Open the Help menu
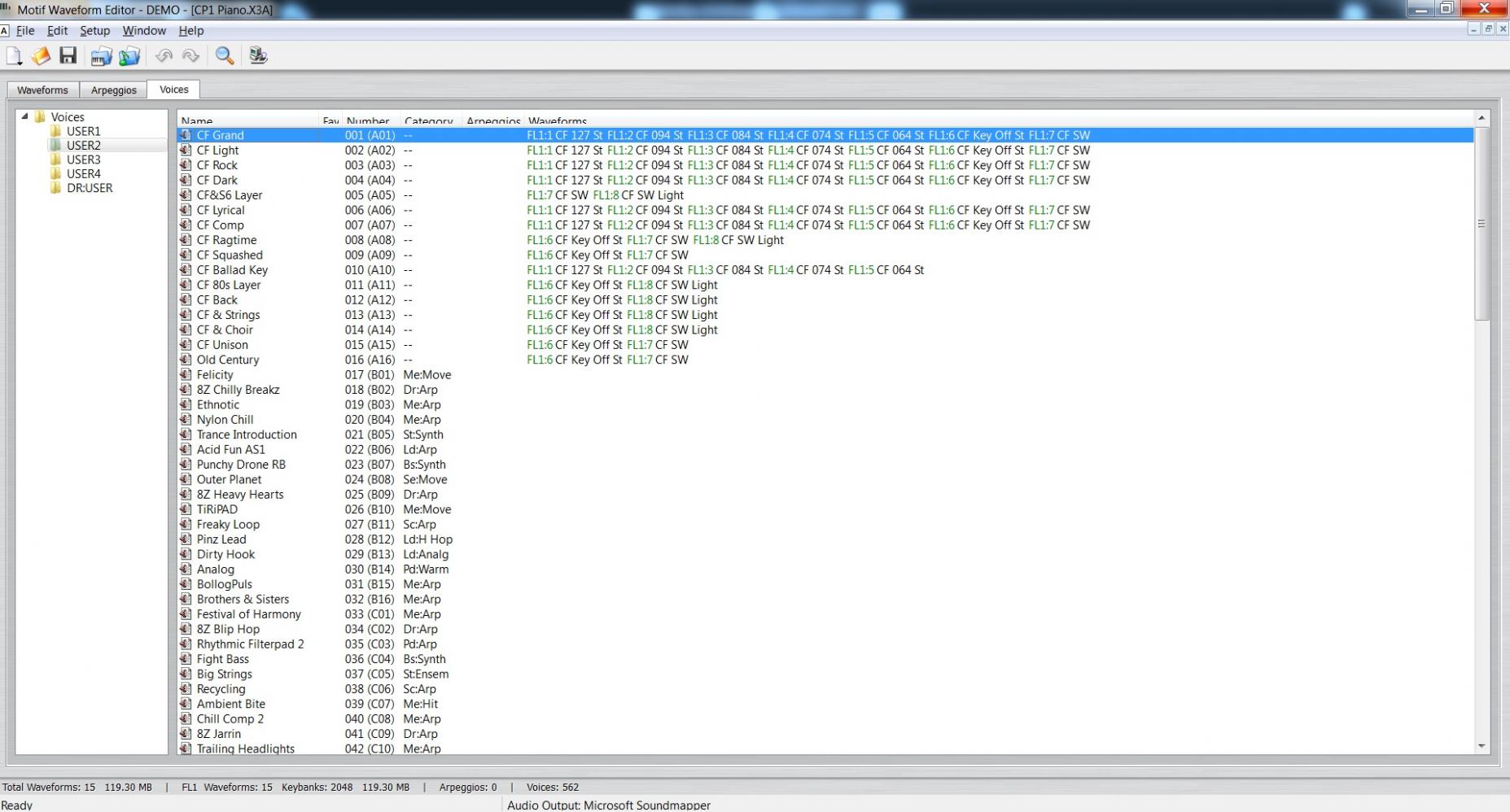1510x812 pixels. (x=191, y=30)
